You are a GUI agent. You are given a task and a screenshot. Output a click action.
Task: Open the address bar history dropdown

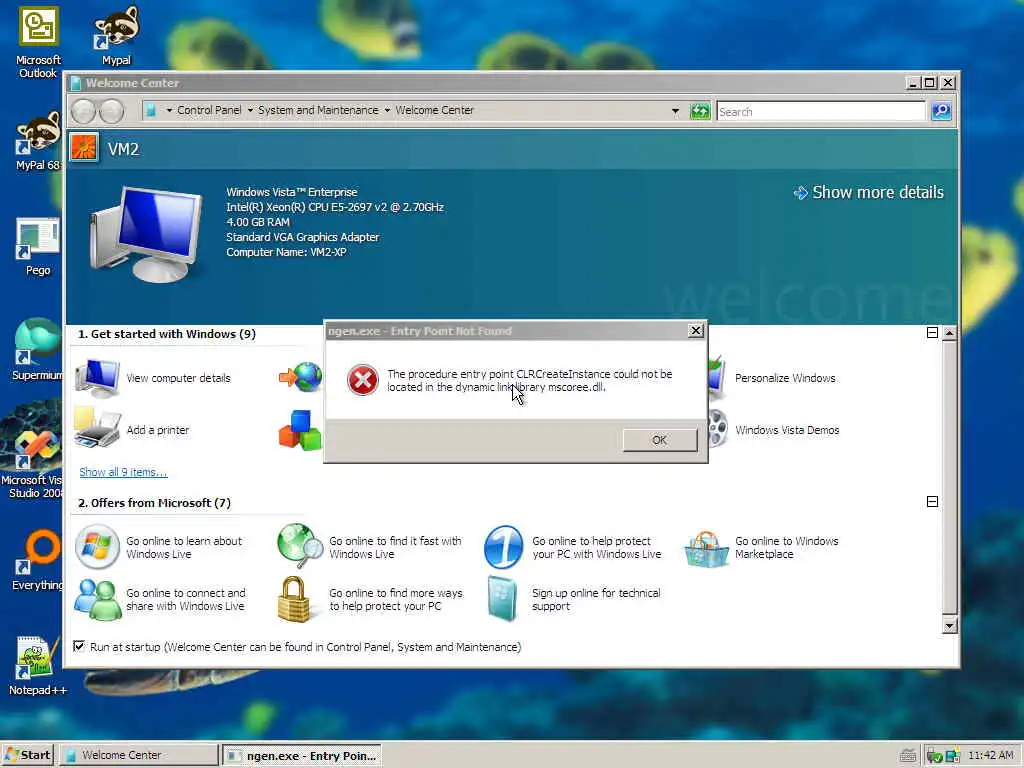tap(675, 111)
